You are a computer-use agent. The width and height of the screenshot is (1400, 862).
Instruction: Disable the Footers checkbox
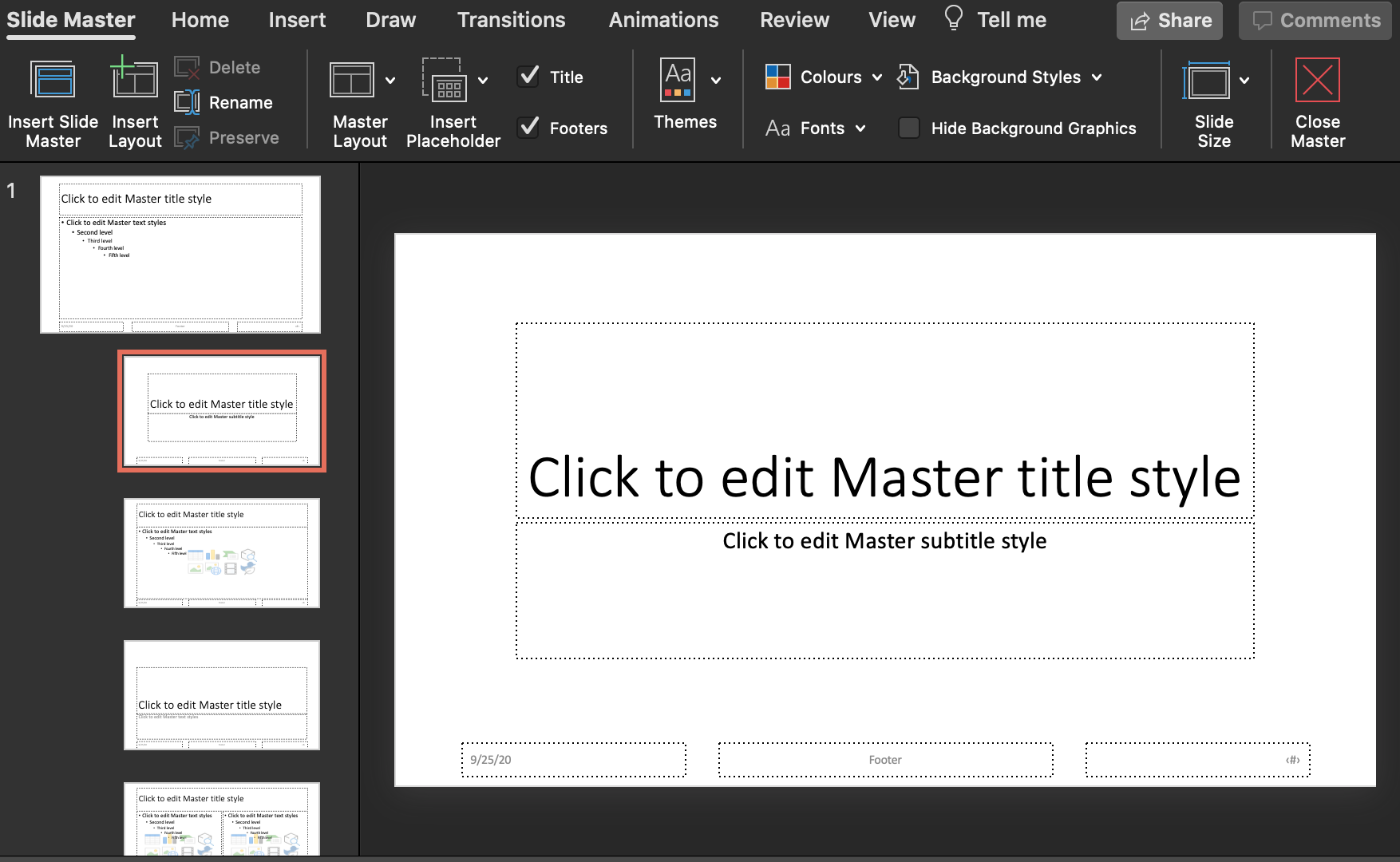tap(528, 128)
